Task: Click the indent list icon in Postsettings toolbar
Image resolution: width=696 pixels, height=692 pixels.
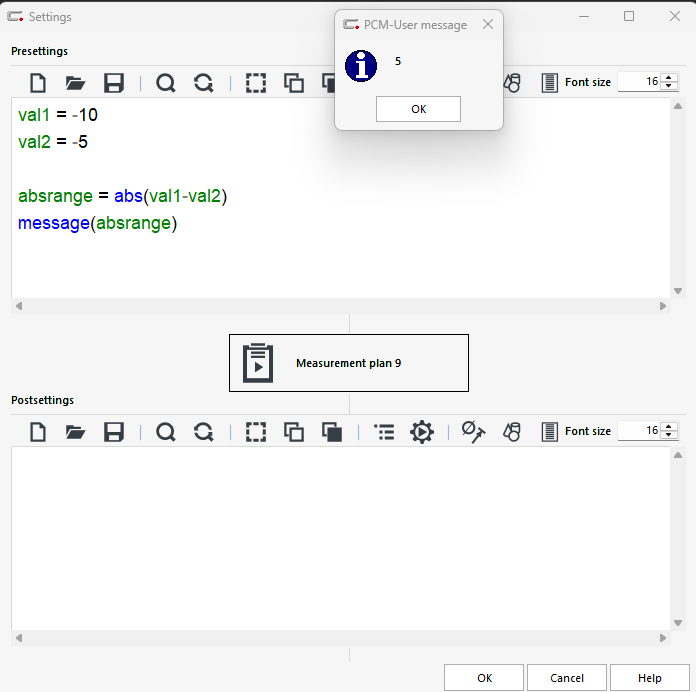Action: (384, 432)
